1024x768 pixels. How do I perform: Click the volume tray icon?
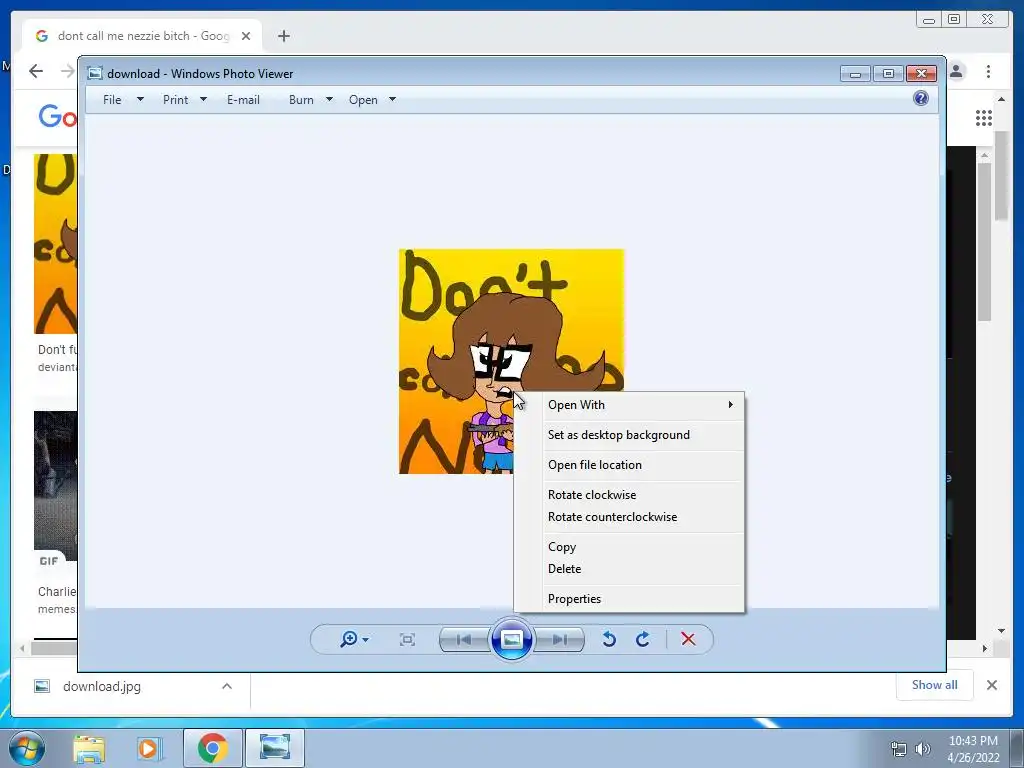pos(922,749)
